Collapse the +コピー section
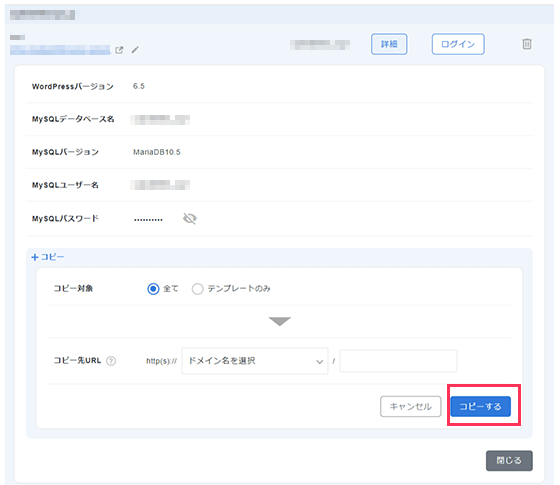 [x=48, y=257]
